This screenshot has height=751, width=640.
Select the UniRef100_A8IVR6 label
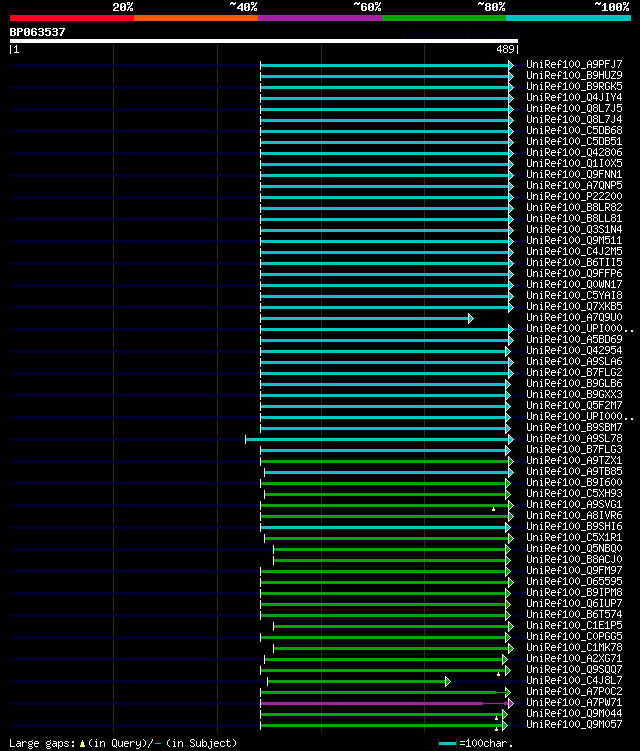(574, 516)
